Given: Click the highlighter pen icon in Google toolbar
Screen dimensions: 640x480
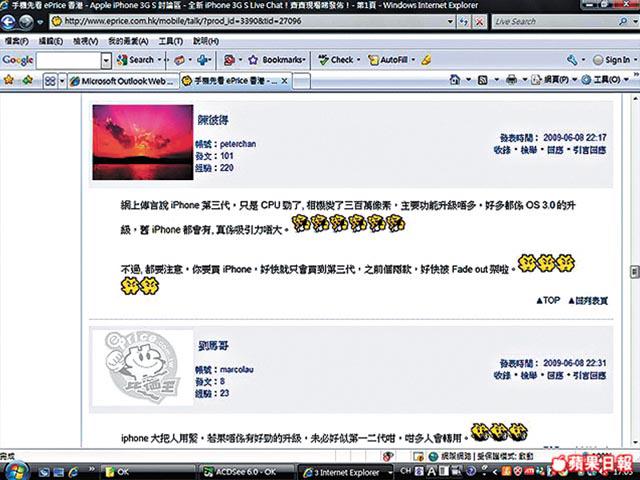Looking at the screenshot, I should 426,60.
